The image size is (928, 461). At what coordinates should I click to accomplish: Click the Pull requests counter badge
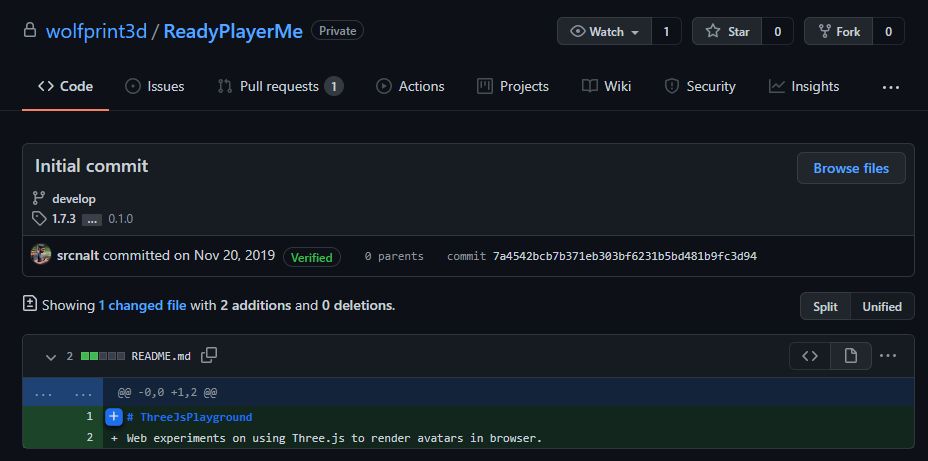333,86
